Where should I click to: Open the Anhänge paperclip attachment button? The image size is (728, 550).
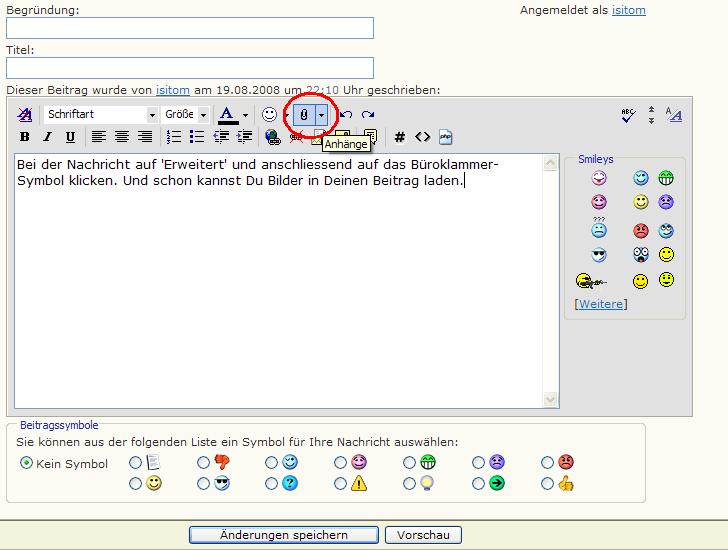point(304,115)
